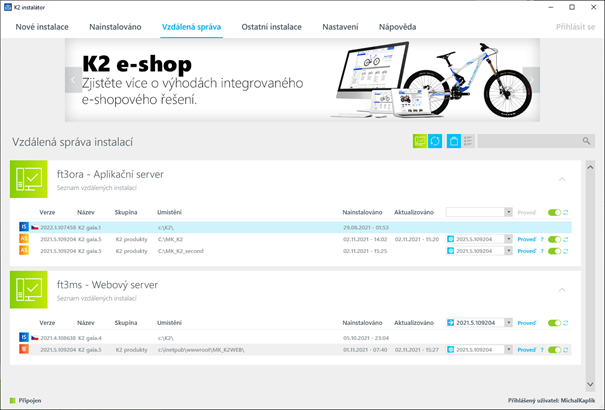
Task: Click the Připojen status indicator
Action: 25,400
